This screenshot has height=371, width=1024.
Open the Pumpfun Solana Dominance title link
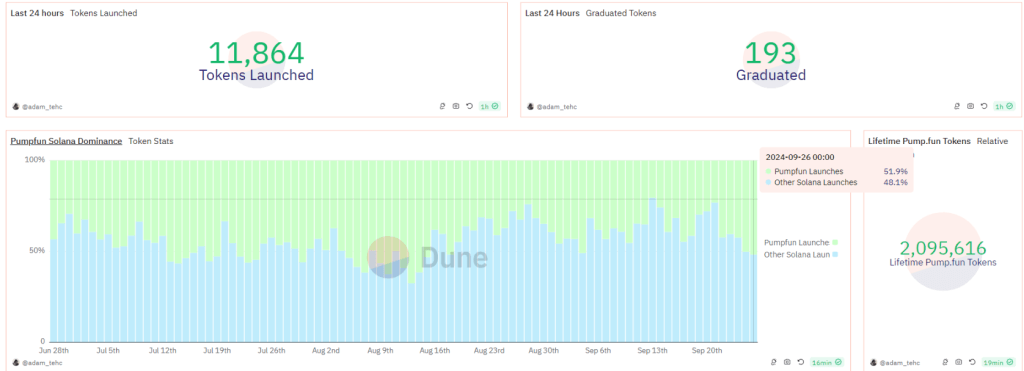click(65, 140)
